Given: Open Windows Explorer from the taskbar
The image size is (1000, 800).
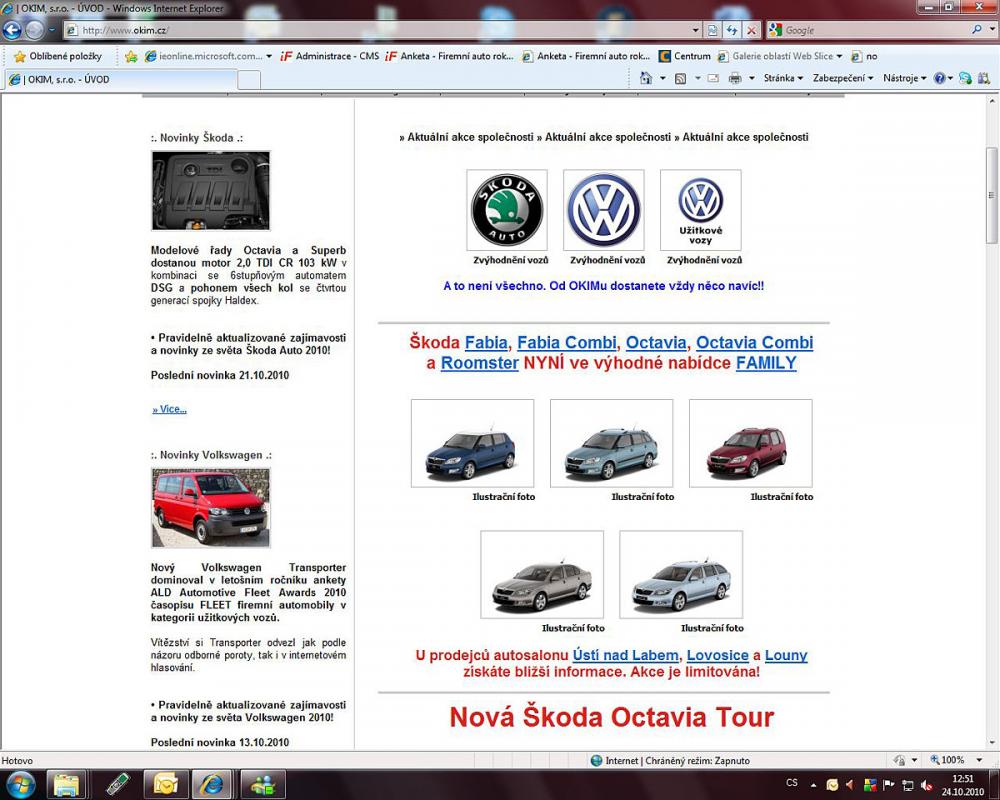Looking at the screenshot, I should (x=66, y=784).
